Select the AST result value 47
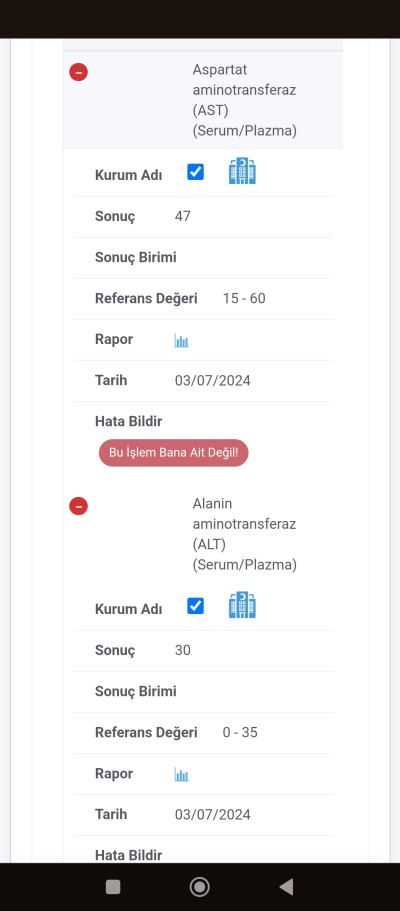The width and height of the screenshot is (400, 911). [x=183, y=217]
